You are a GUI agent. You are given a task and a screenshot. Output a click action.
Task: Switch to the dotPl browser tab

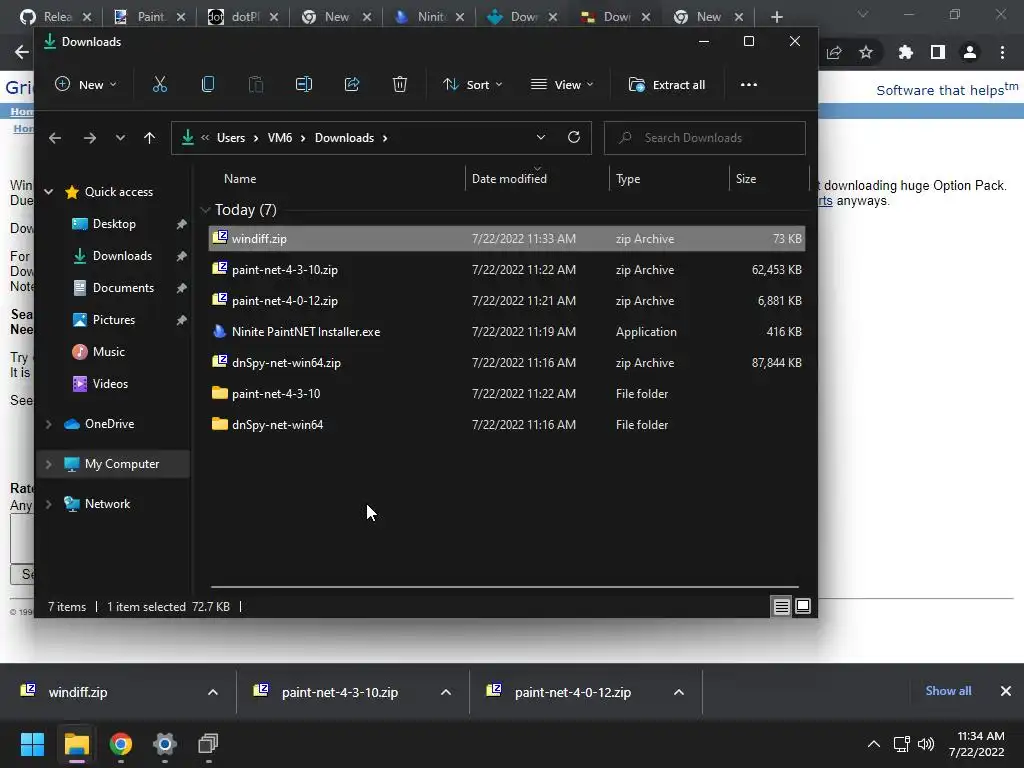click(242, 17)
